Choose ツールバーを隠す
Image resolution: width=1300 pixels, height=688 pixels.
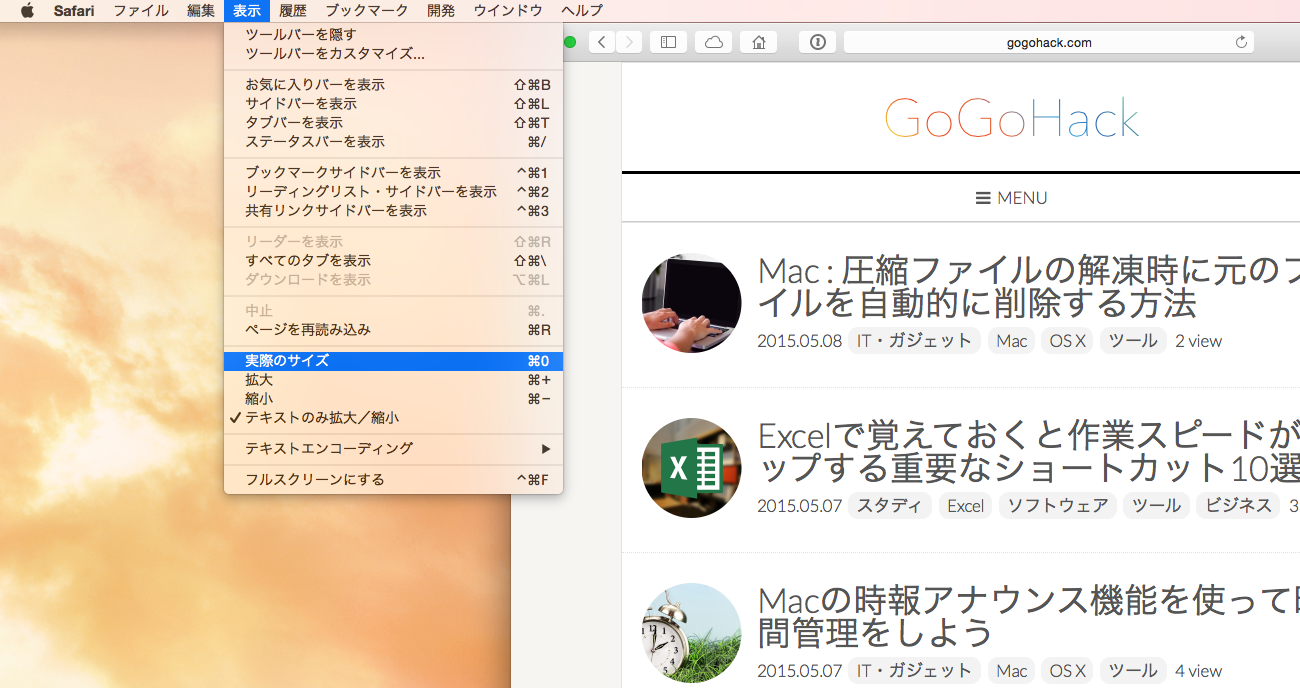[x=393, y=35]
